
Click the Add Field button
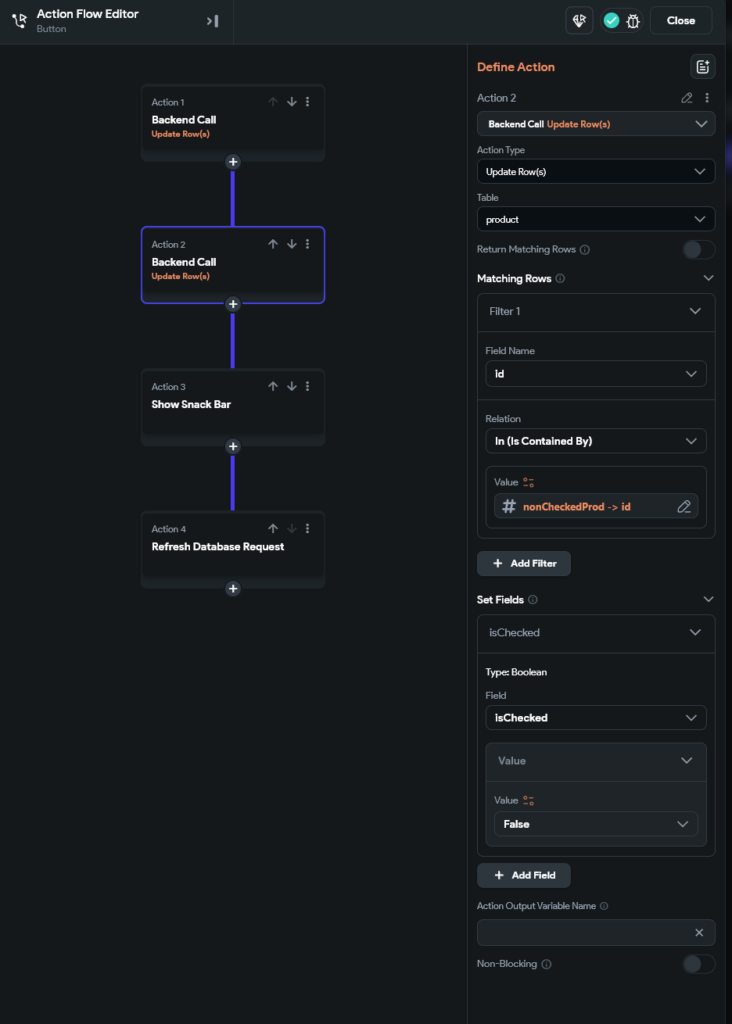524,876
